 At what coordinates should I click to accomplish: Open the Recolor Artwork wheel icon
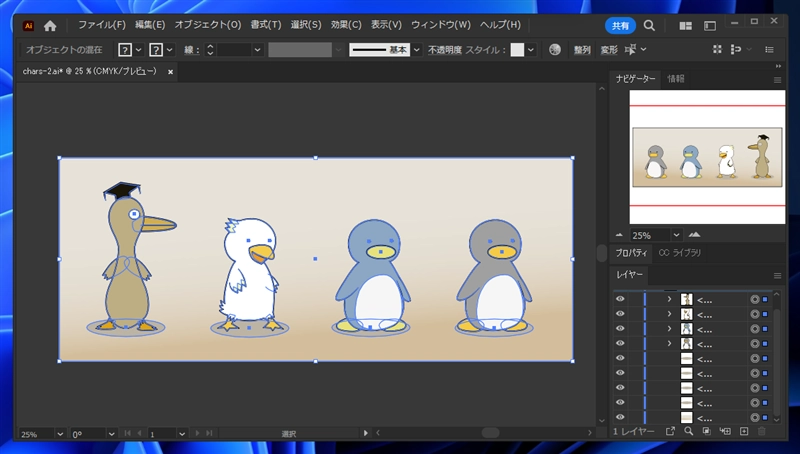click(x=555, y=49)
